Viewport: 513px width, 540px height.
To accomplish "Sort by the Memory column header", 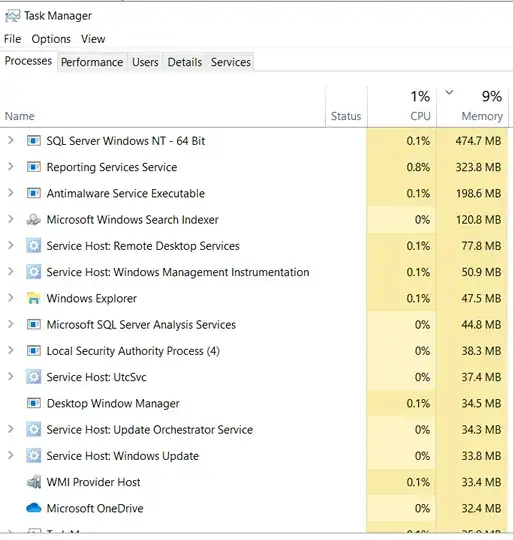I will [x=473, y=106].
